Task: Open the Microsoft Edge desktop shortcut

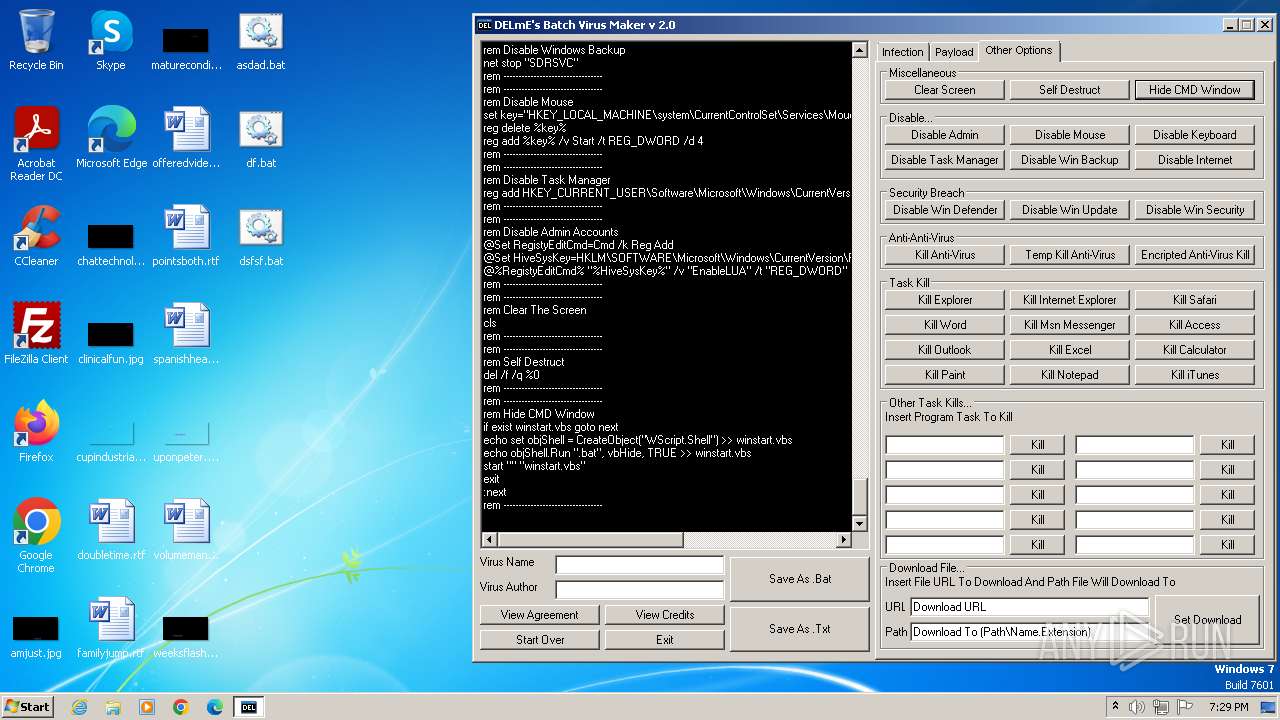Action: tap(111, 138)
